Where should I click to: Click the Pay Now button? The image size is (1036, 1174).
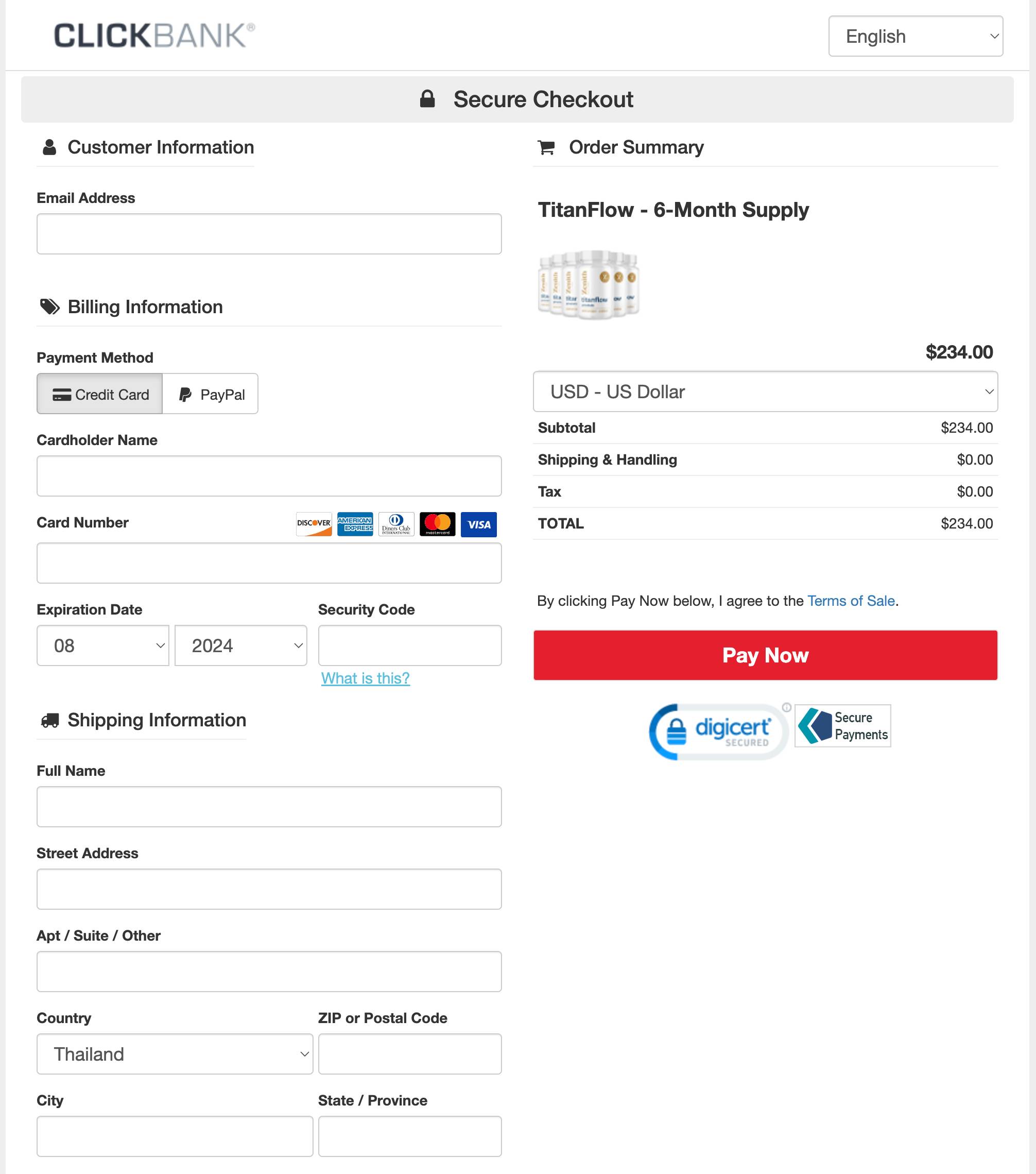pos(765,655)
